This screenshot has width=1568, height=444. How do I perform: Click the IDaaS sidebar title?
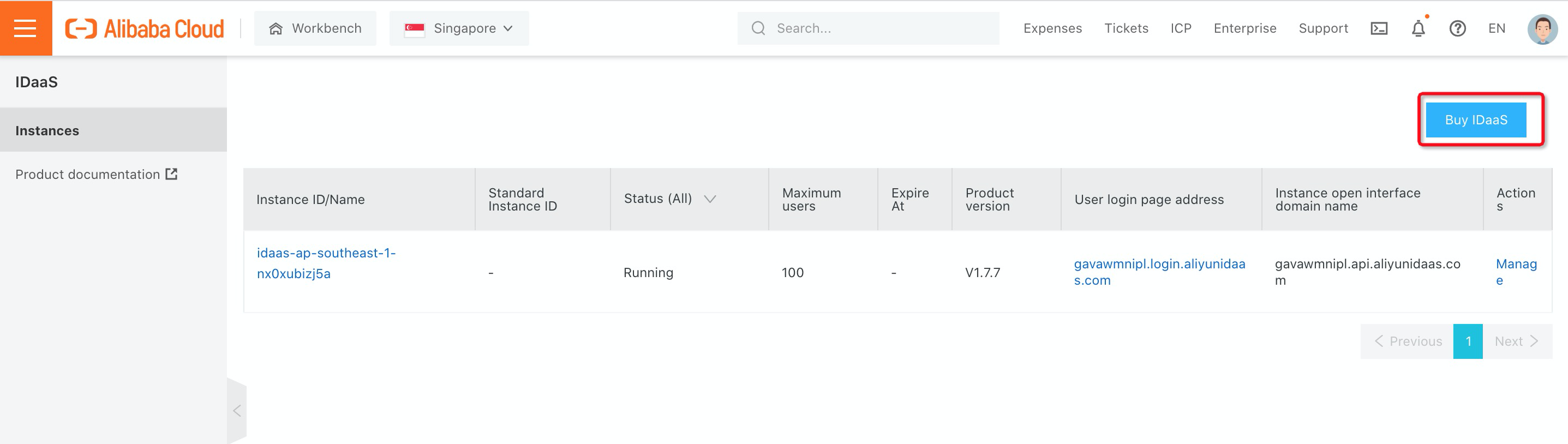(x=37, y=82)
